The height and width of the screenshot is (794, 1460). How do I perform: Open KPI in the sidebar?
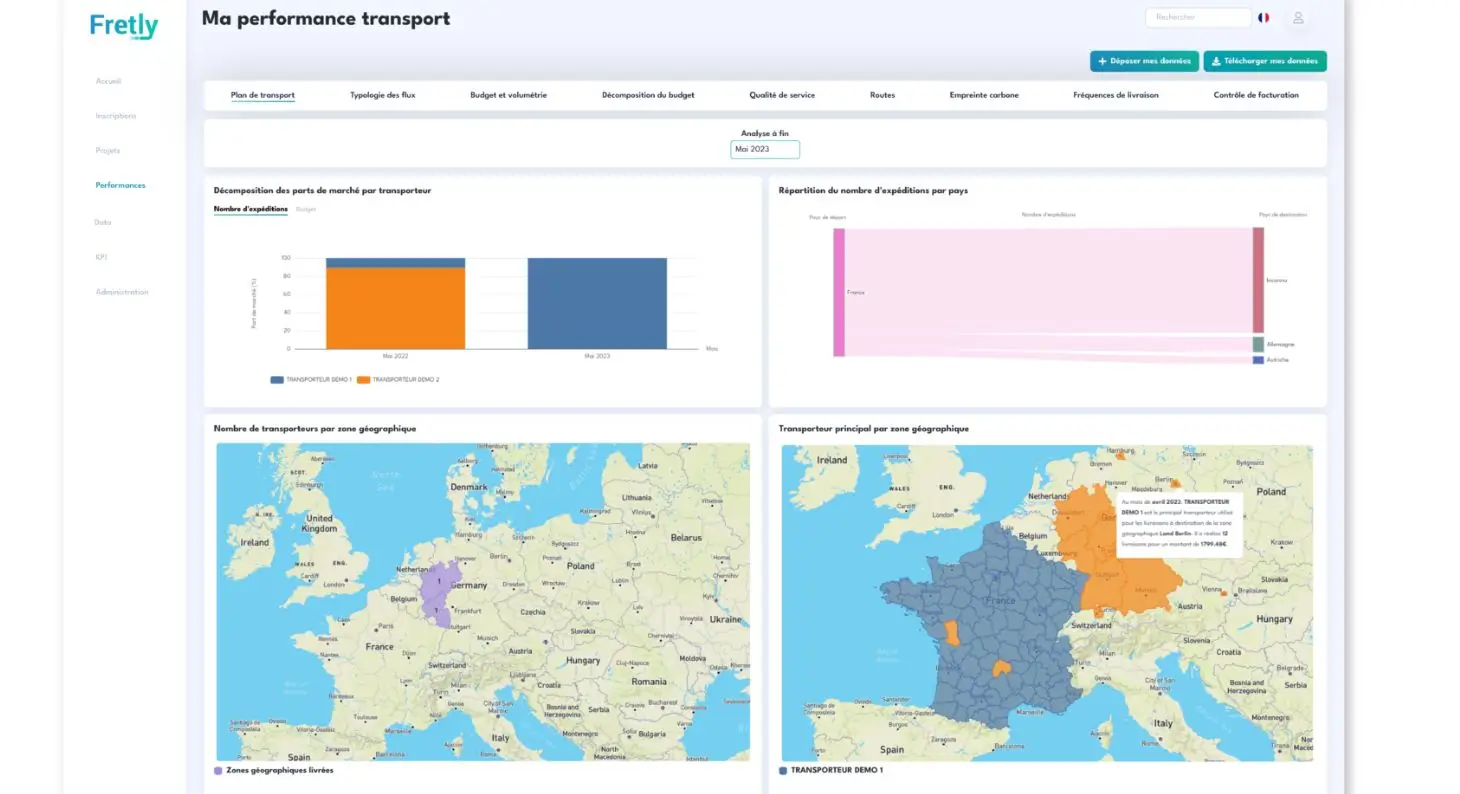pyautogui.click(x=101, y=257)
